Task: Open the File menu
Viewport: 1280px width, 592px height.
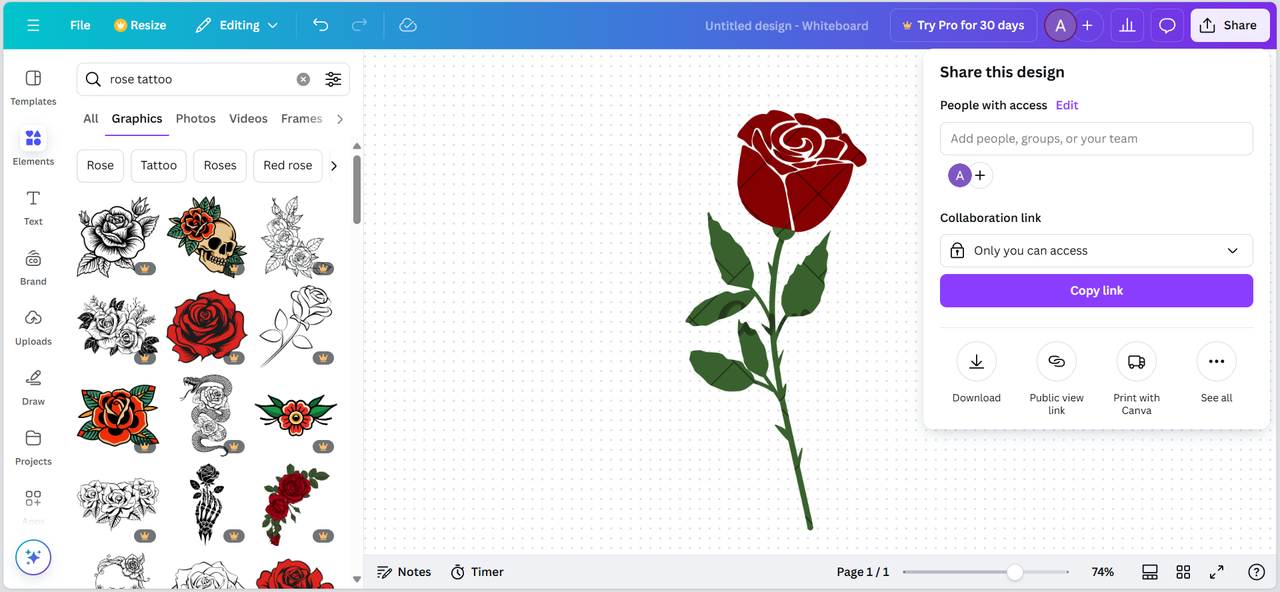Action: click(x=80, y=25)
